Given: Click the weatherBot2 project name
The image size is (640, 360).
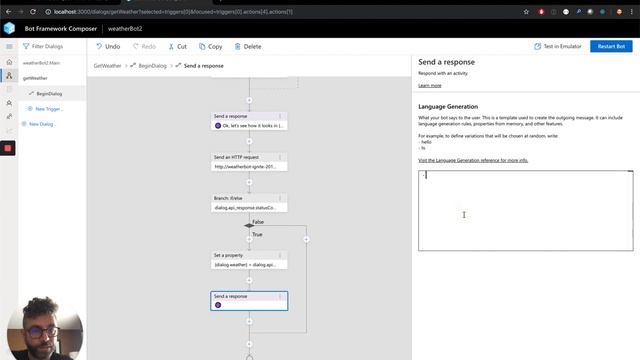Looking at the screenshot, I should [x=125, y=29].
